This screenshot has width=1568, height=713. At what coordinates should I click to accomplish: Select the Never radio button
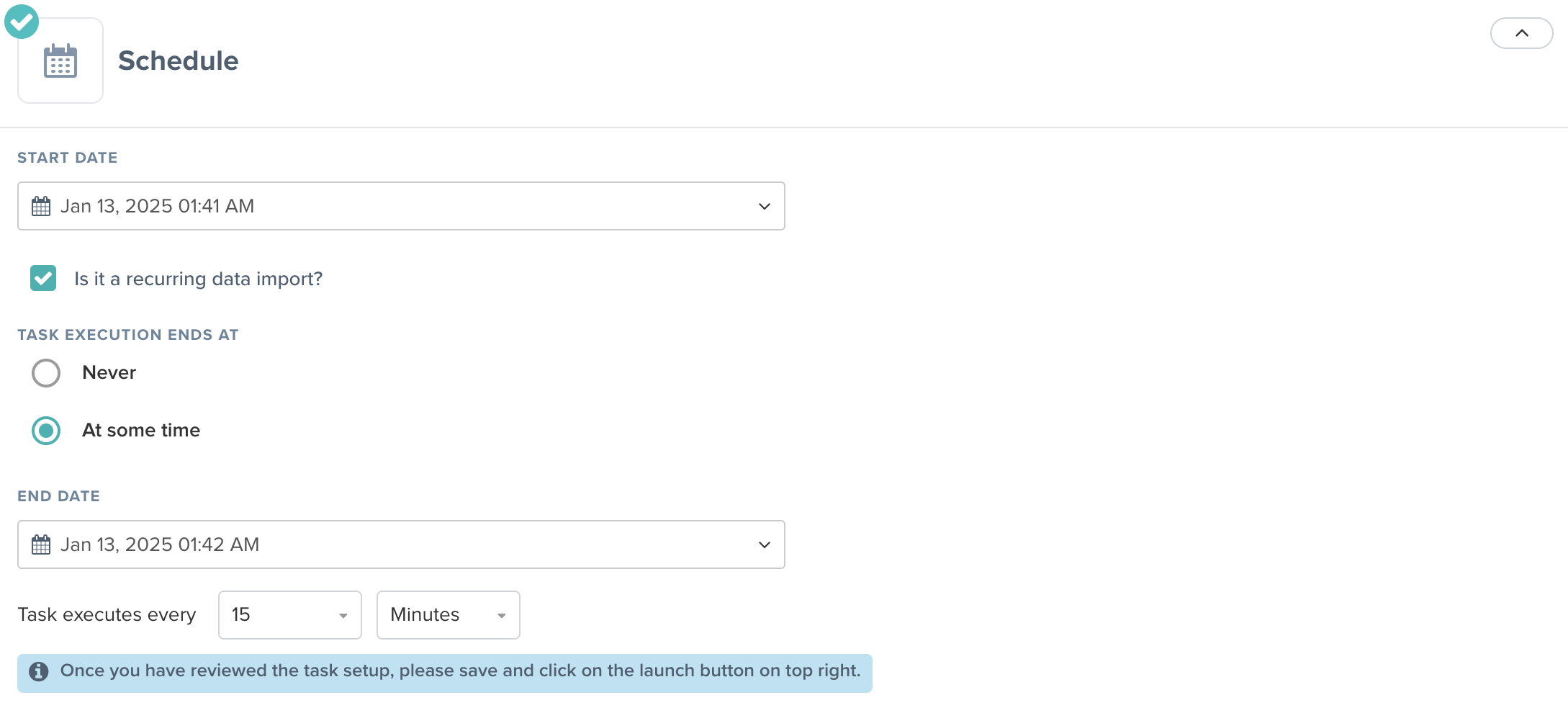click(x=46, y=373)
